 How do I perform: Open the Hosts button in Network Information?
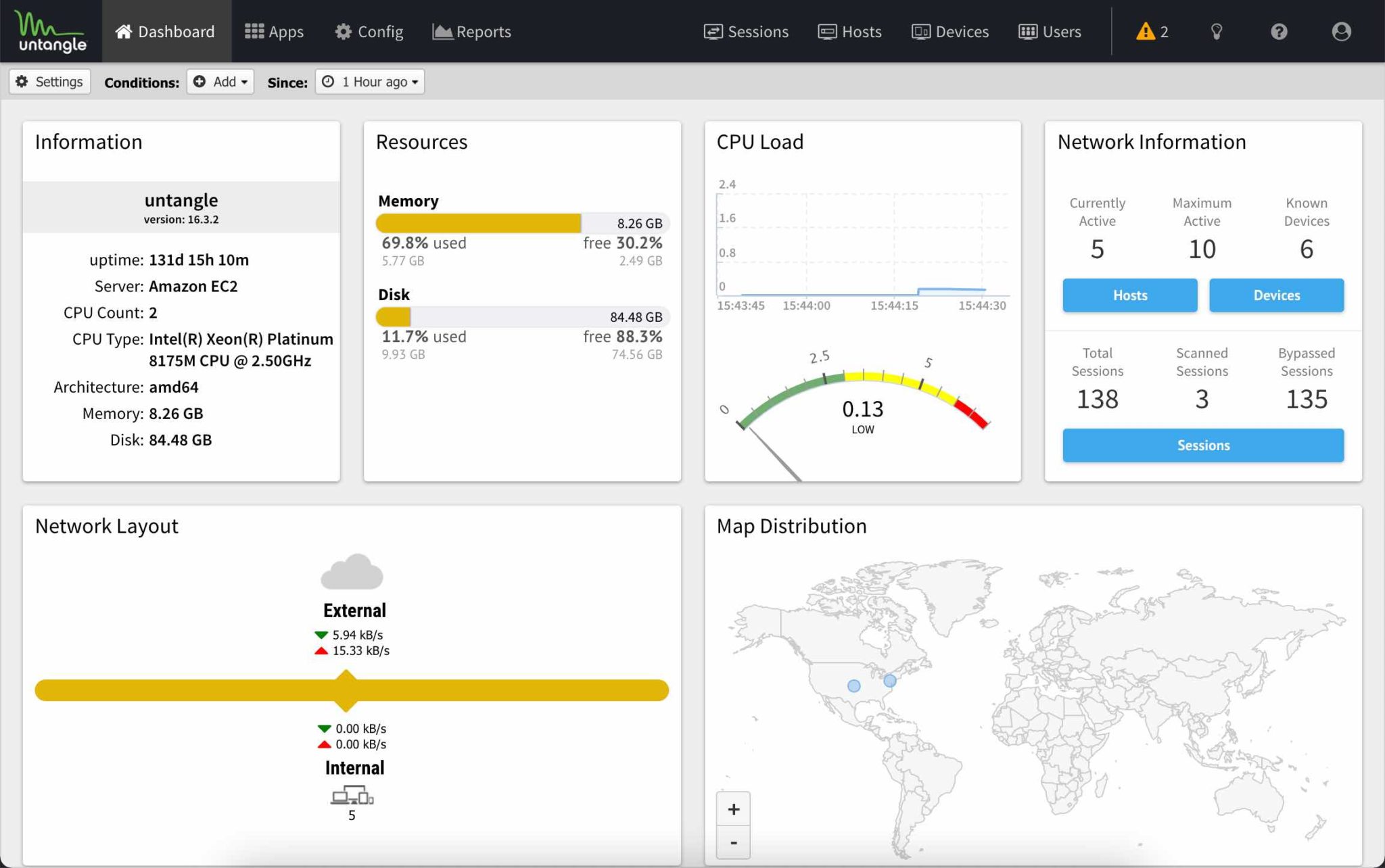[1129, 295]
